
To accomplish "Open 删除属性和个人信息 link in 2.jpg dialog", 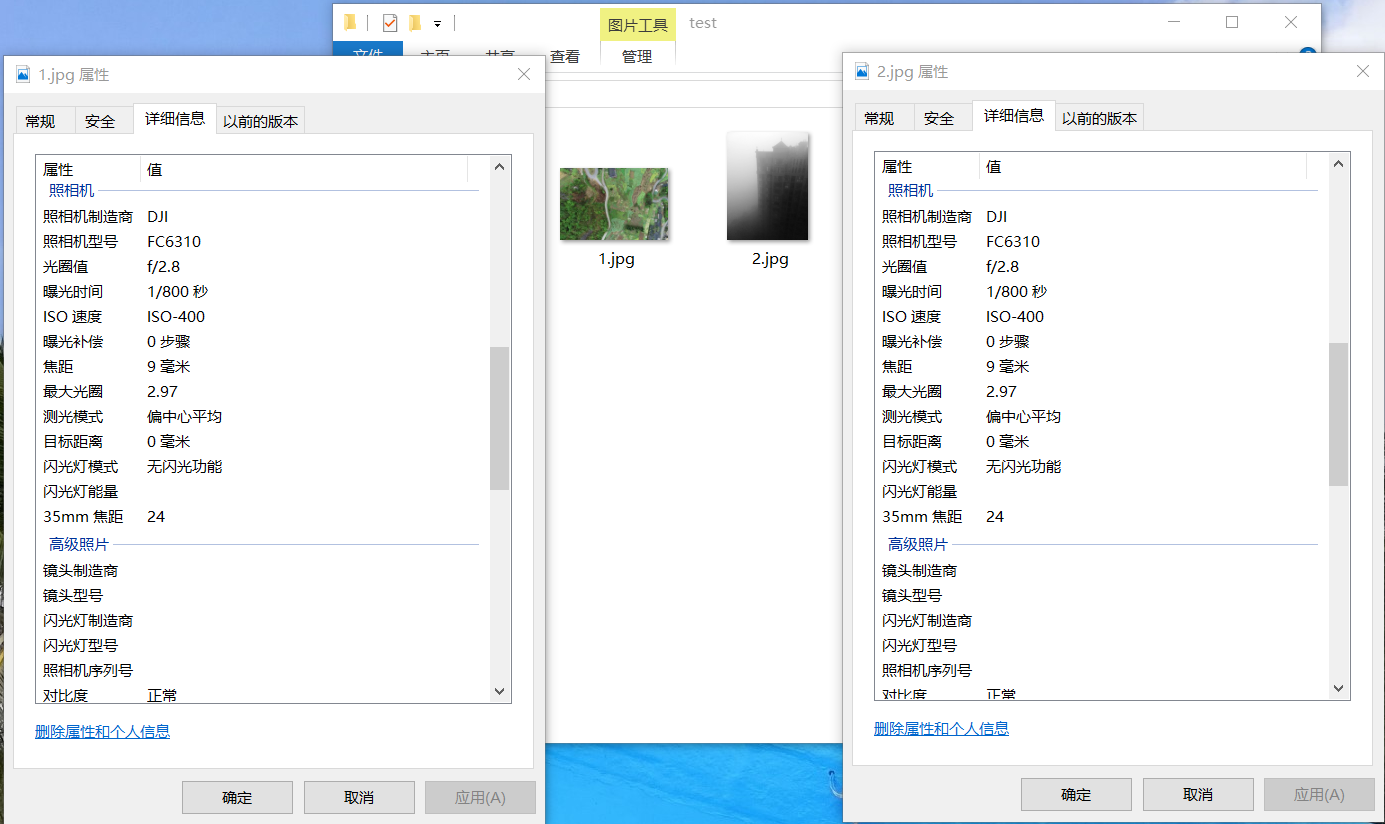I will pos(941,728).
